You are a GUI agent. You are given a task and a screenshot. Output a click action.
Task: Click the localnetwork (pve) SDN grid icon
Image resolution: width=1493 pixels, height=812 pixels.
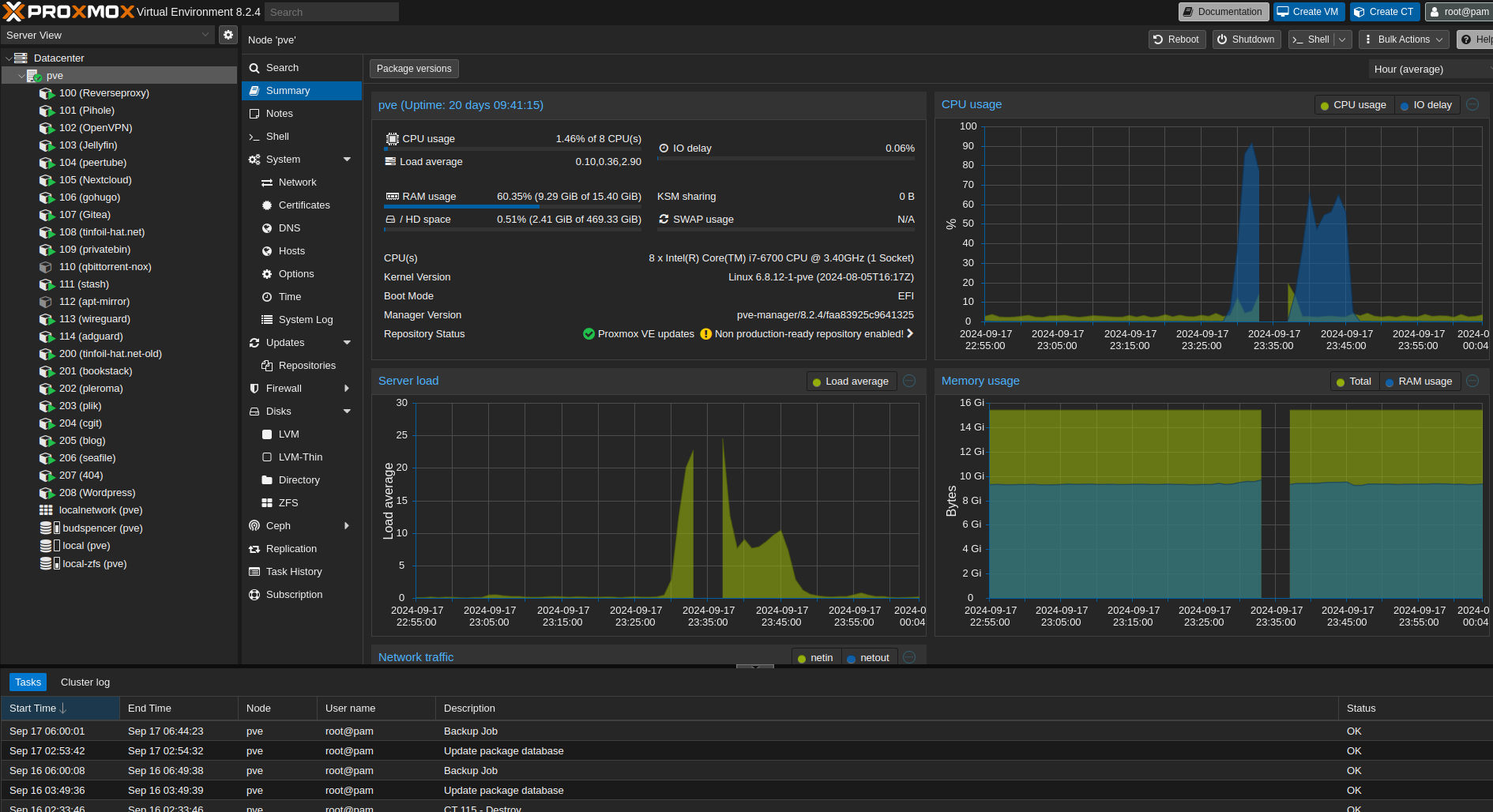click(x=47, y=510)
